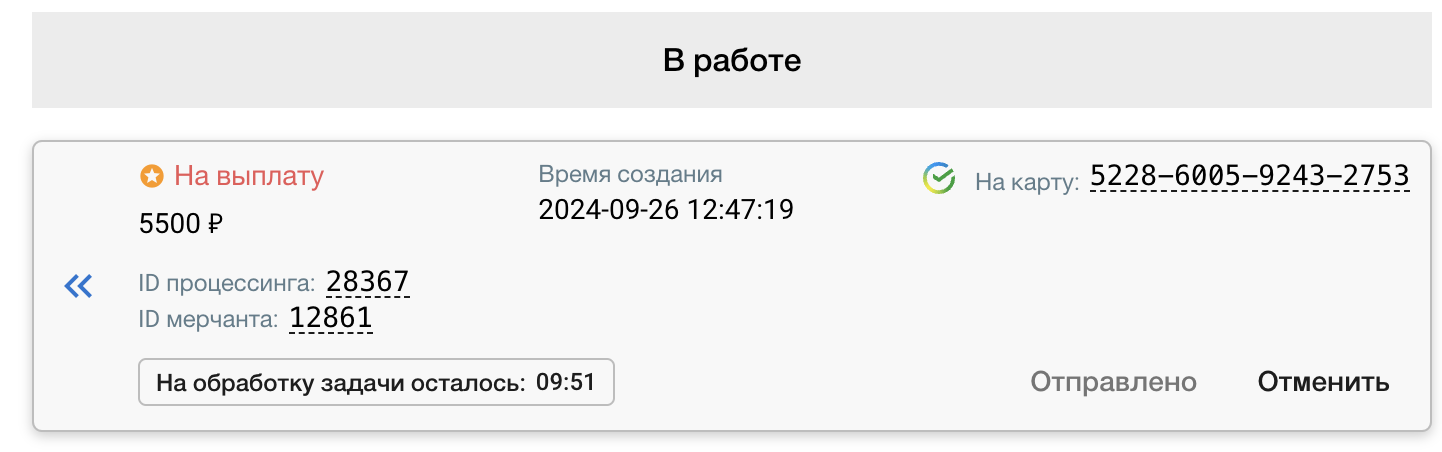The width and height of the screenshot is (1442, 452).
Task: Click the ruble sign beside the amount
Action: point(215,224)
